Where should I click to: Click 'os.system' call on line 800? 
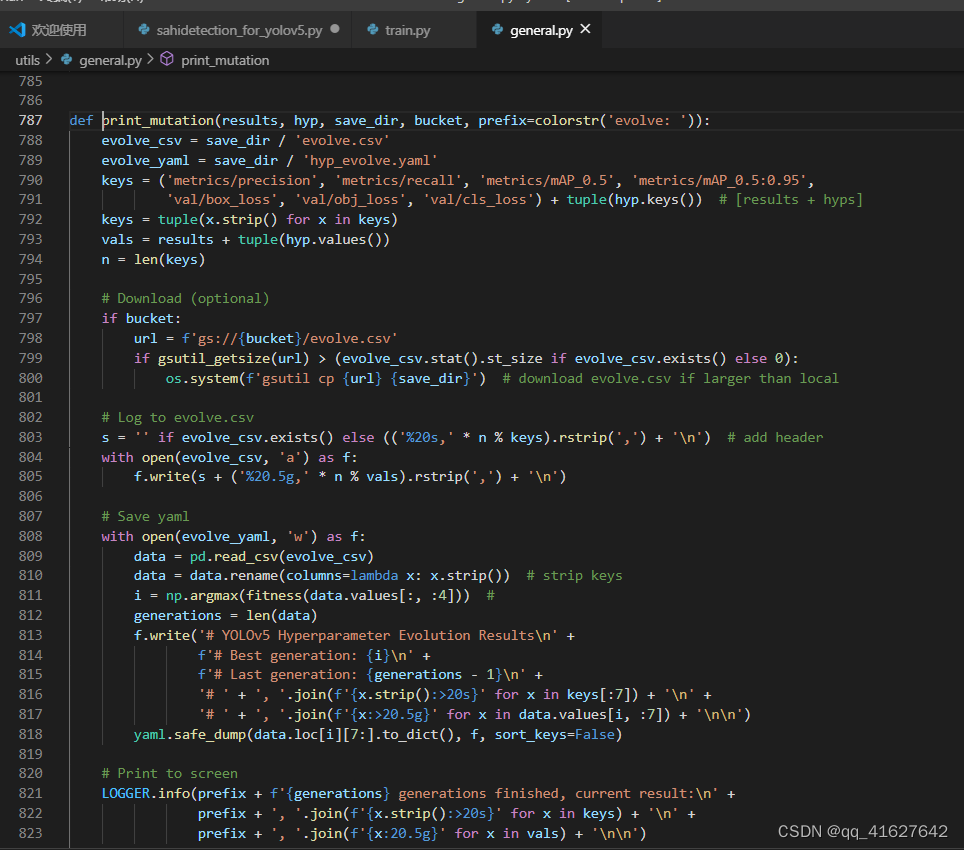202,379
